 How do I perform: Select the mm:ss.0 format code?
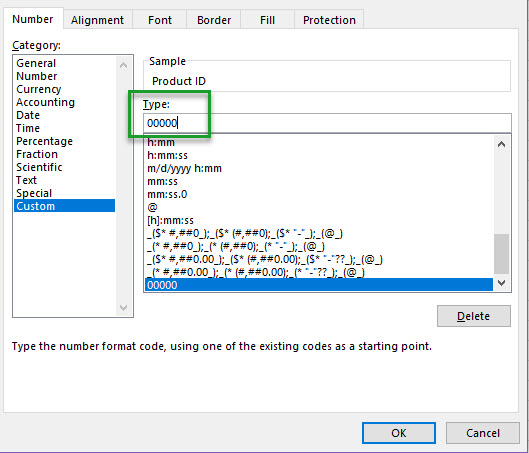coord(318,194)
